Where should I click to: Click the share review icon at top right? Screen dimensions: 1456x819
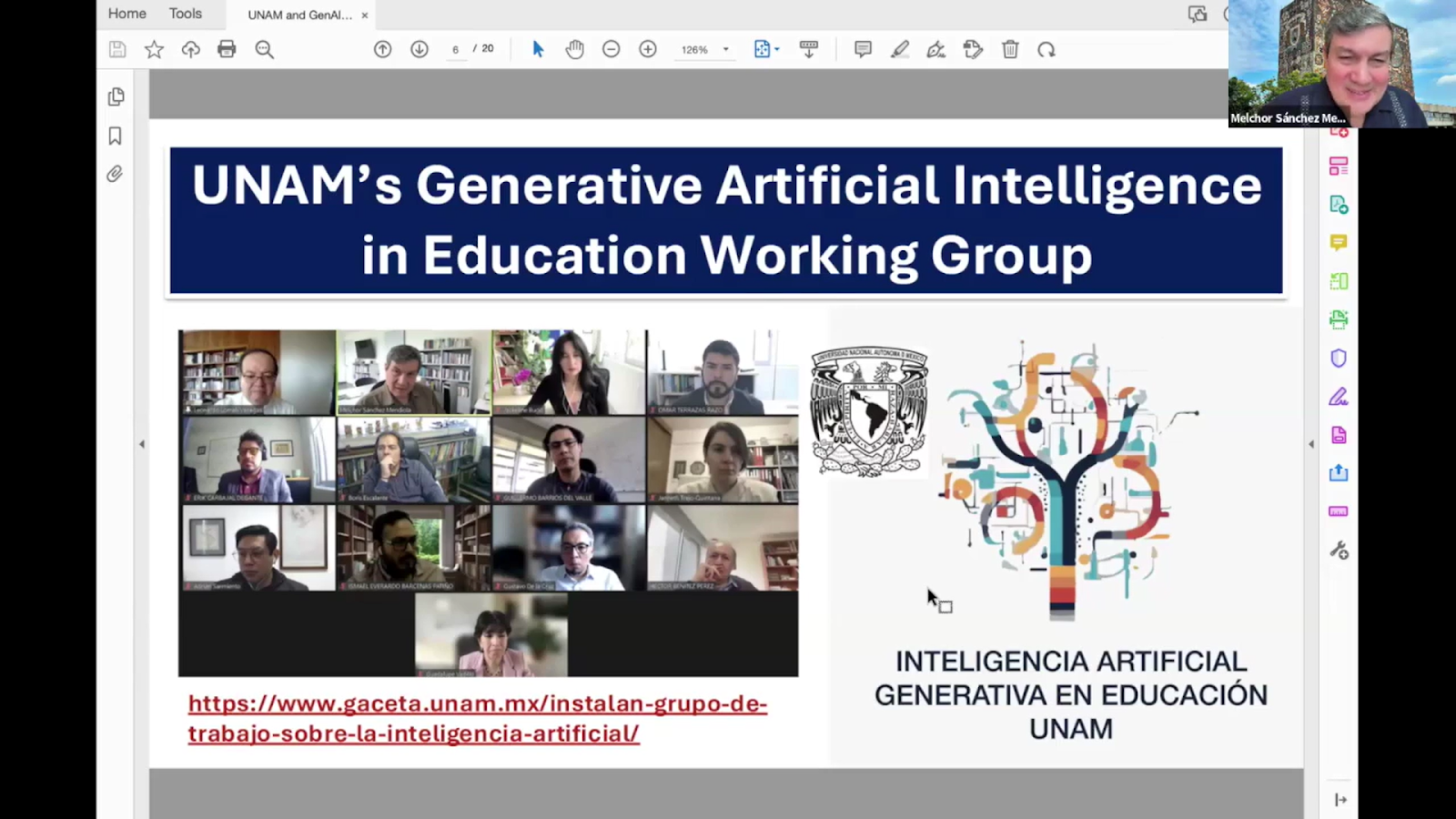point(1198,14)
